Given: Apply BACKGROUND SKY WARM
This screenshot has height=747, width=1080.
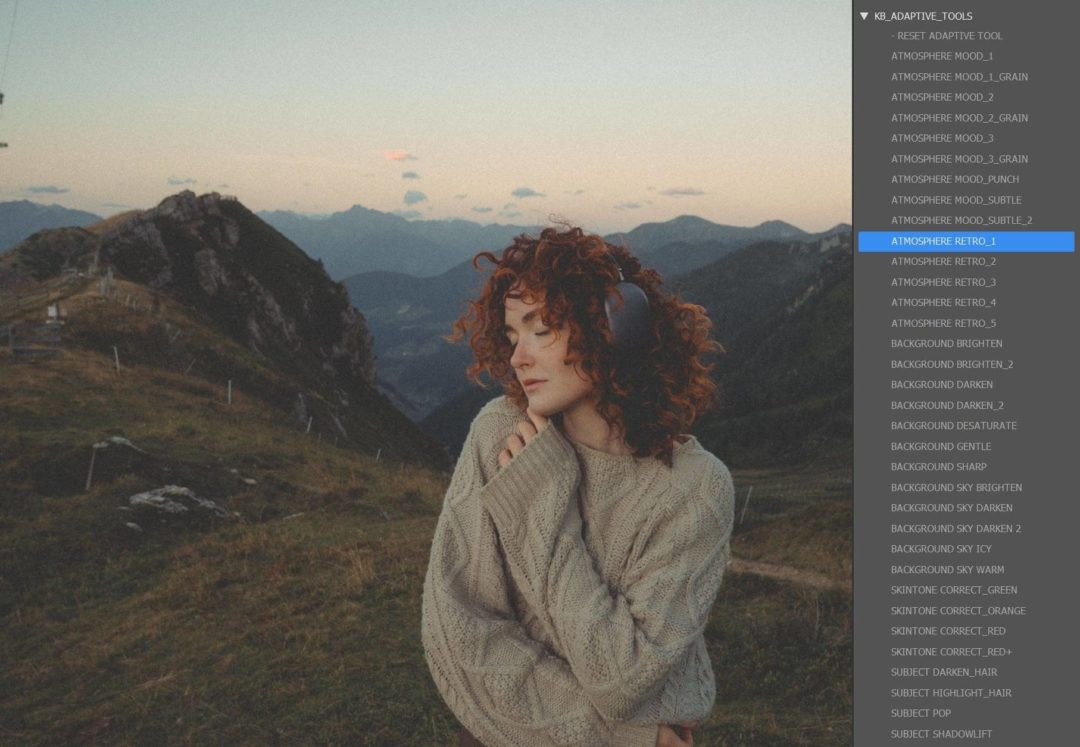Looking at the screenshot, I should point(952,569).
